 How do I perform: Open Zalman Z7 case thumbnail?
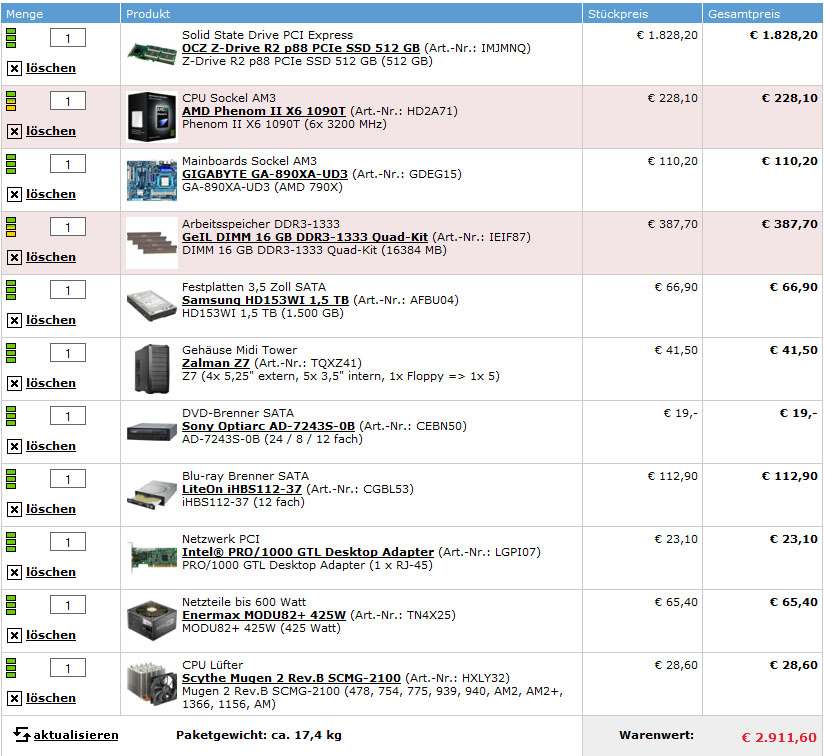click(x=152, y=369)
